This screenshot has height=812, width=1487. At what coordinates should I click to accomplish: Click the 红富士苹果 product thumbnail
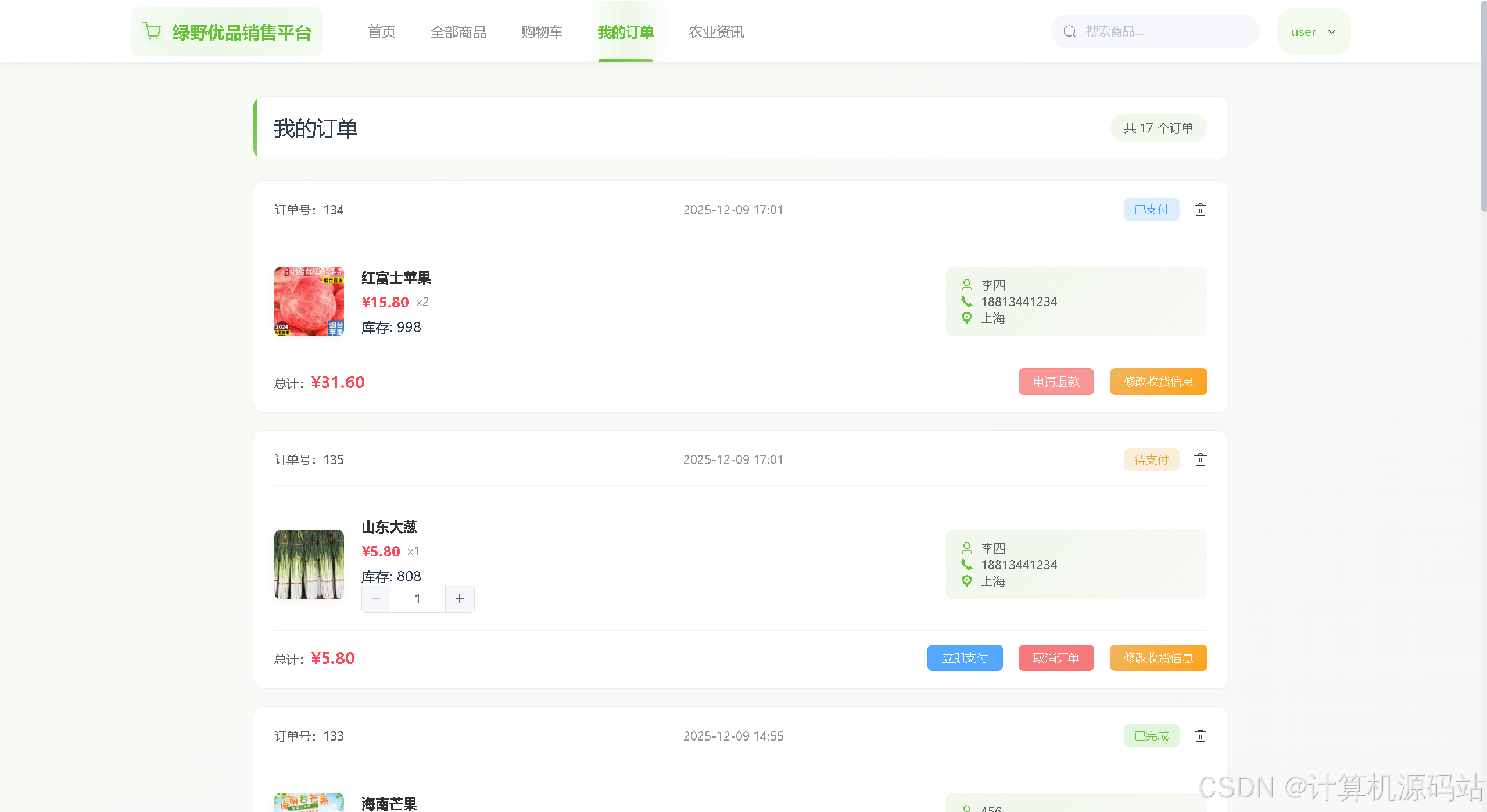(309, 301)
